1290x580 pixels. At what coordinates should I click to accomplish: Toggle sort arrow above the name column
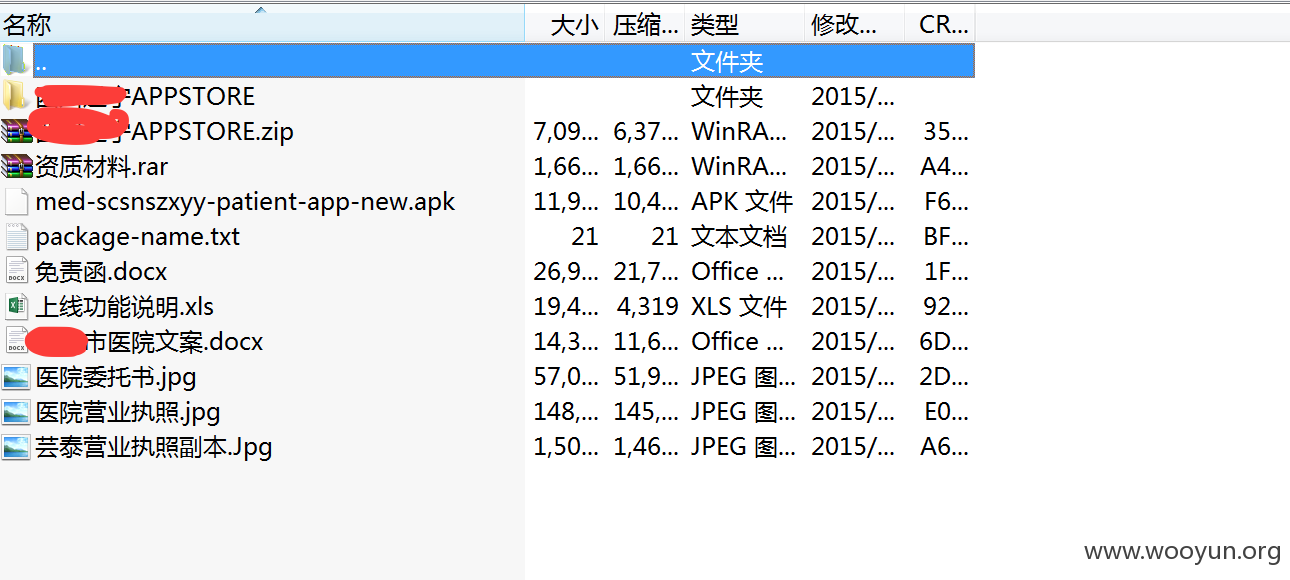point(261,10)
